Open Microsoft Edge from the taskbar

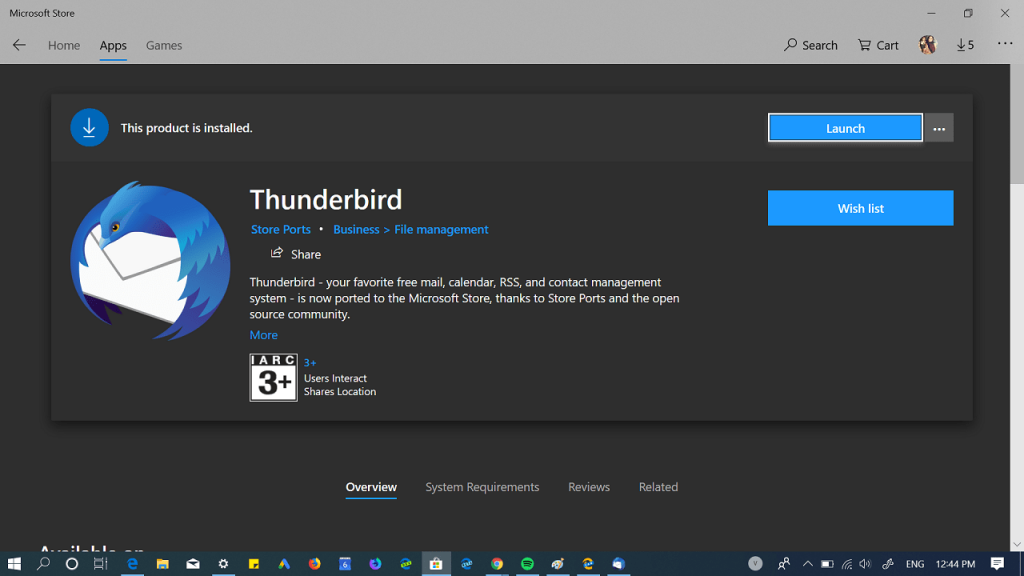click(x=132, y=564)
